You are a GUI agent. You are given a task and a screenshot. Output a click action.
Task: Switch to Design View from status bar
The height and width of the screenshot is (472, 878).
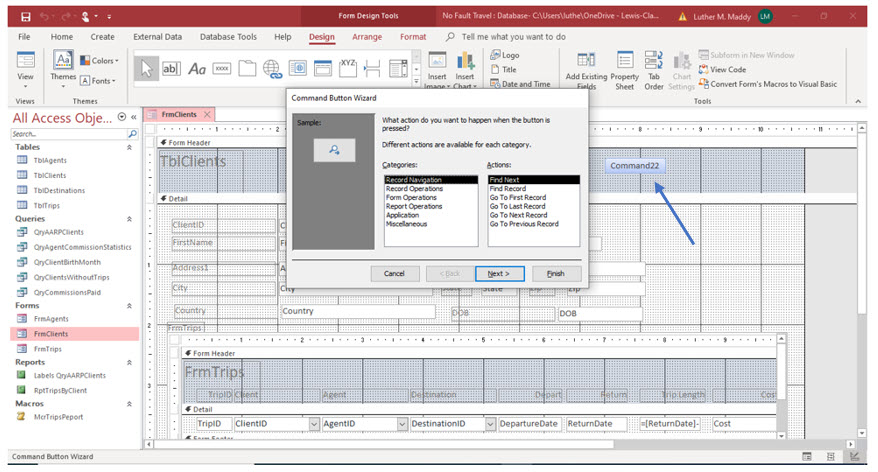(854, 457)
